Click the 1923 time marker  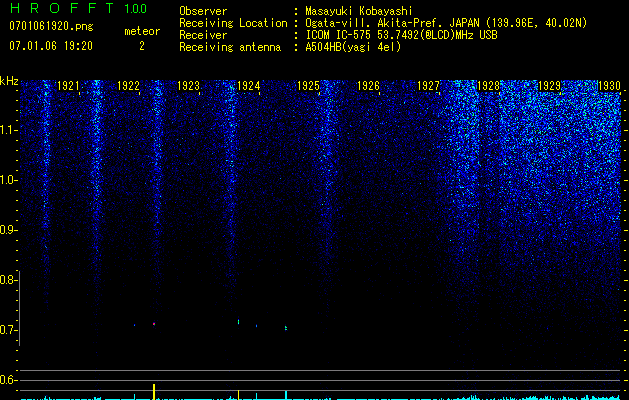tap(188, 86)
